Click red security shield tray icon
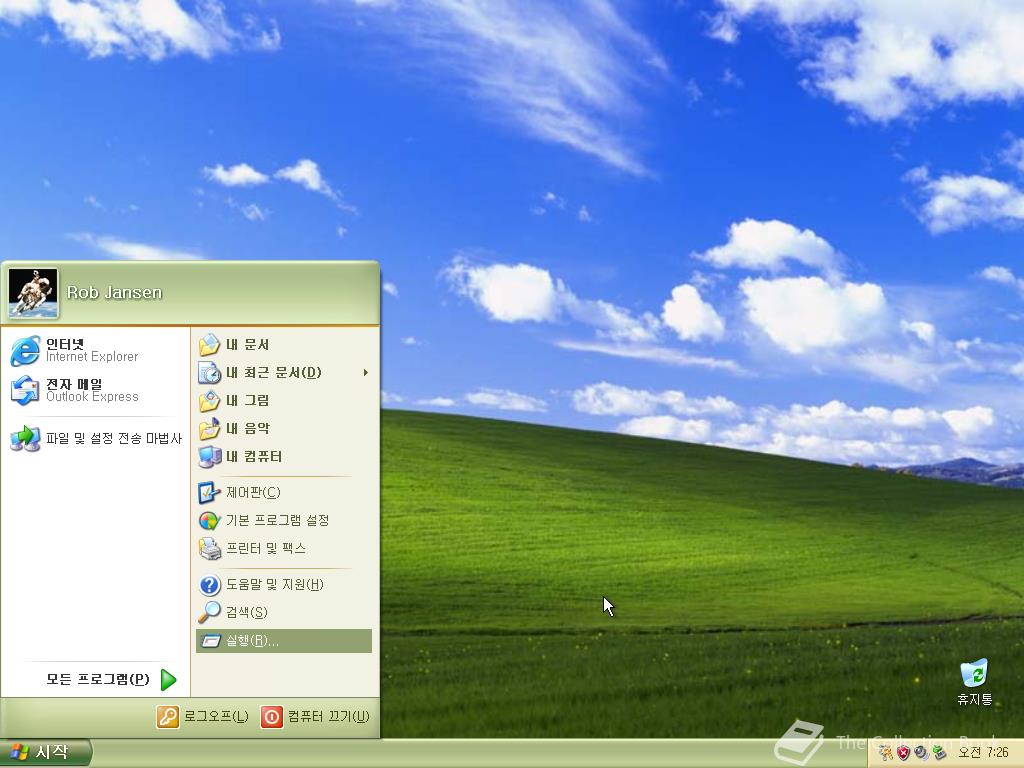This screenshot has height=768, width=1024. click(903, 752)
